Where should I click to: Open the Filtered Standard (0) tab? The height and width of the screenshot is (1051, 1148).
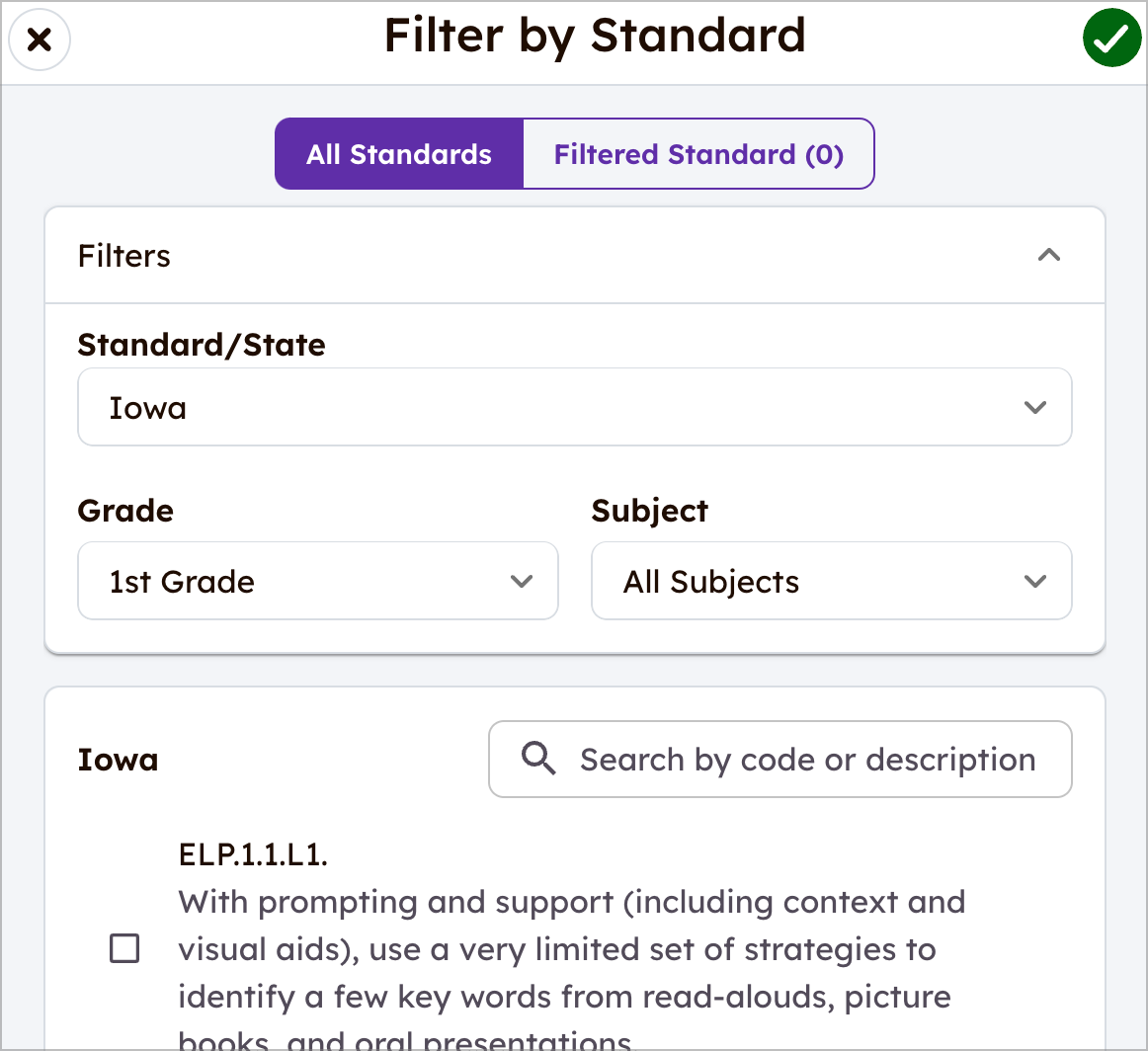pos(698,154)
